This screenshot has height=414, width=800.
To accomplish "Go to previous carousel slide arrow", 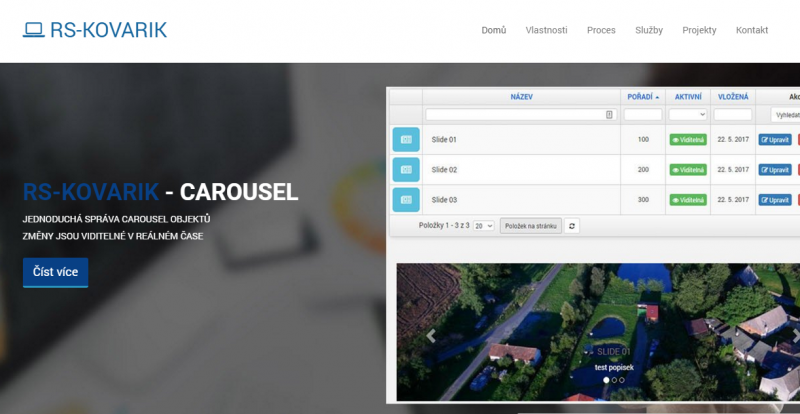I will 431,336.
